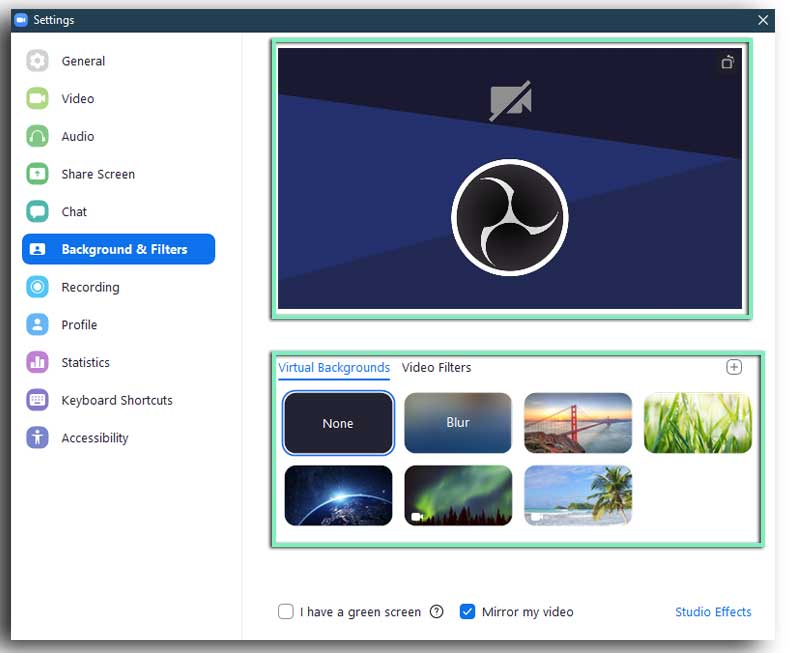This screenshot has height=653, width=790.
Task: Rotate video preview with rotate icon
Action: click(727, 62)
